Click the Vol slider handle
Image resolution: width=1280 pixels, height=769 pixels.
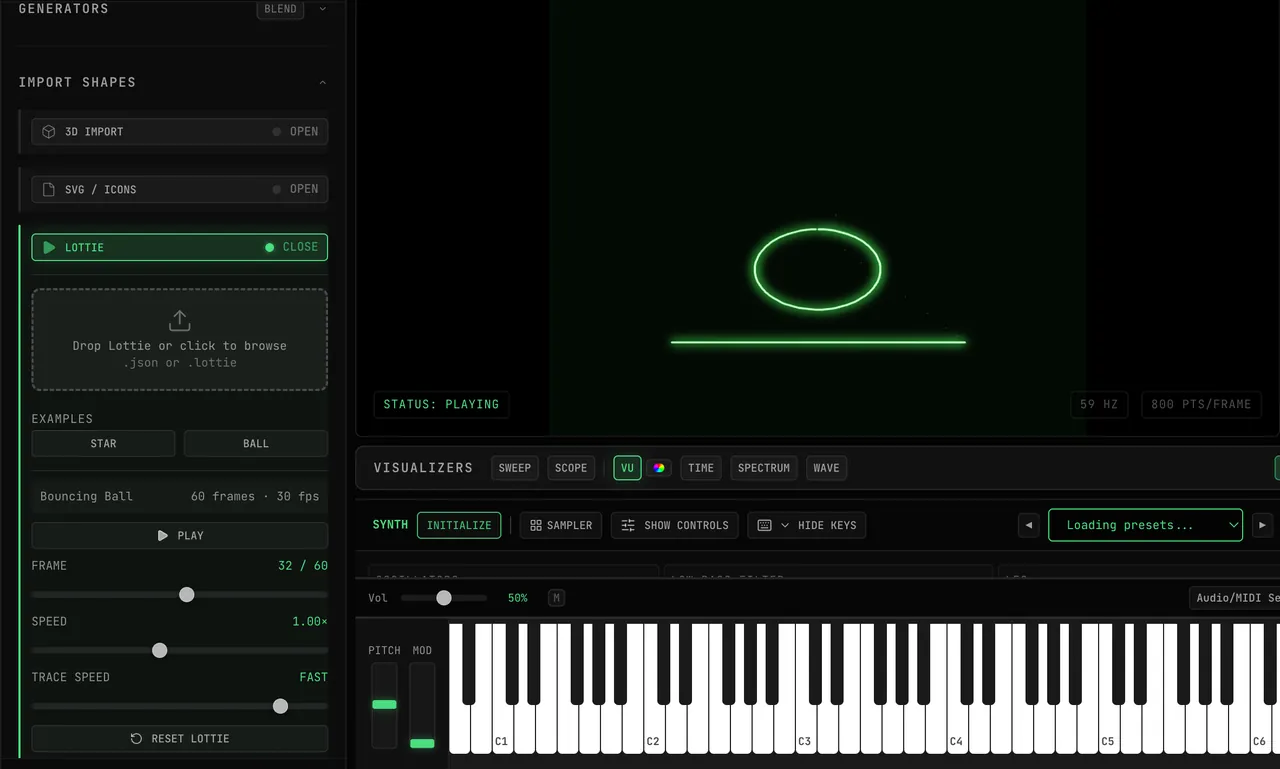tap(444, 598)
